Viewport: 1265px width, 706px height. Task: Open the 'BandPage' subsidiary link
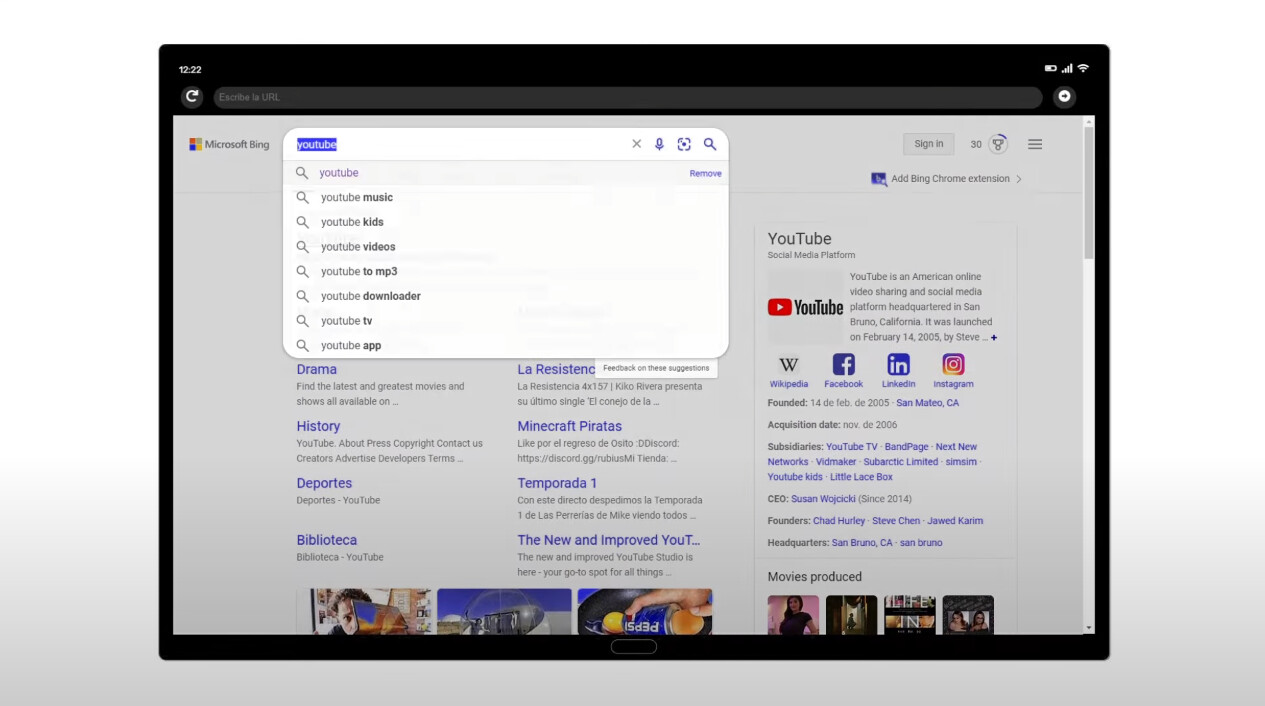pyautogui.click(x=907, y=447)
